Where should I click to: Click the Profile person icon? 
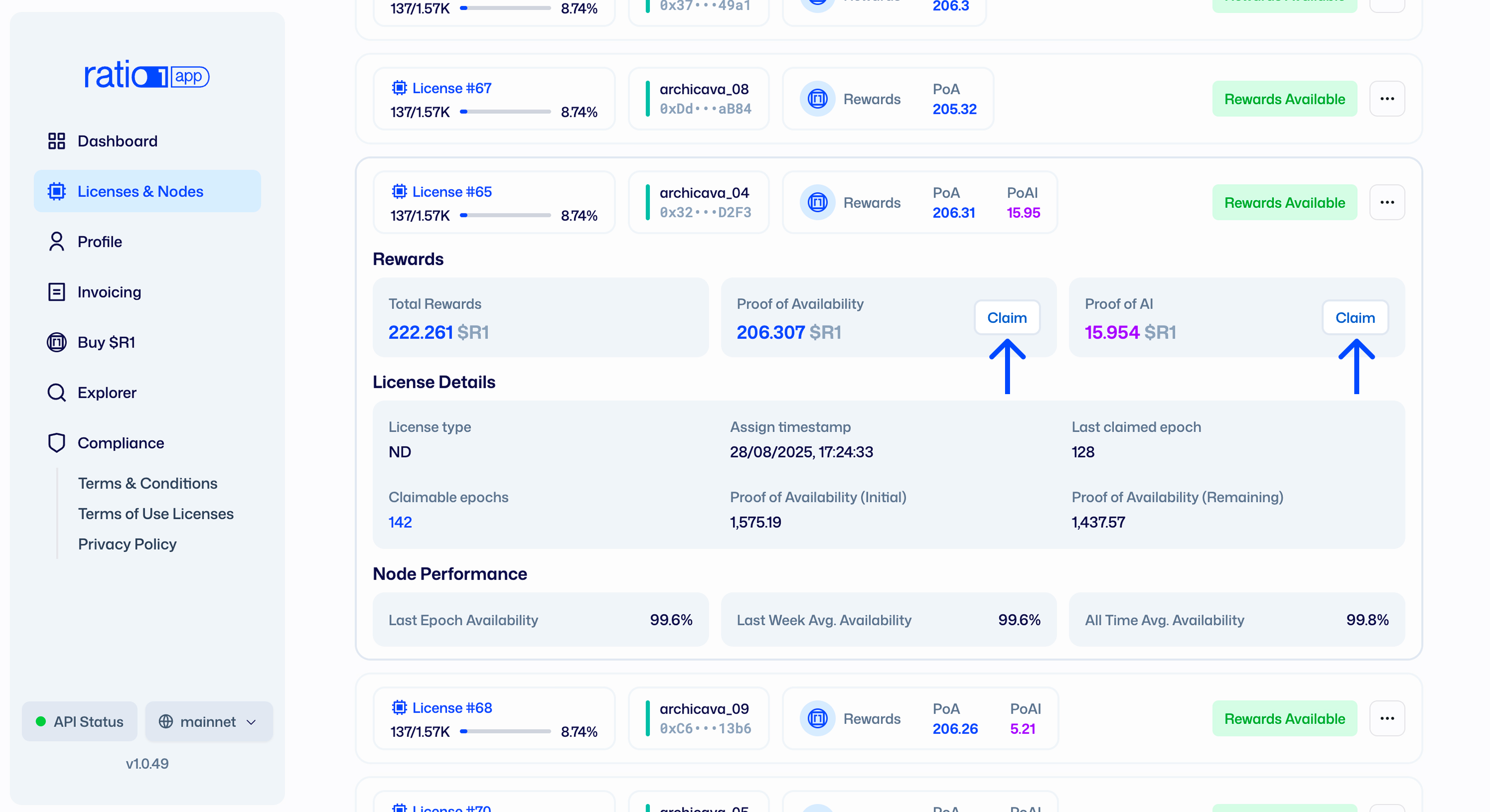56,242
